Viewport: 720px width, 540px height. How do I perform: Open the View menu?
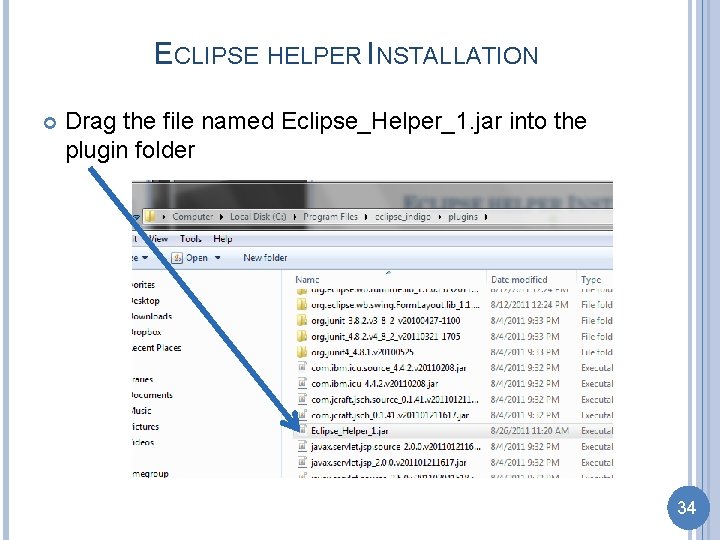158,239
